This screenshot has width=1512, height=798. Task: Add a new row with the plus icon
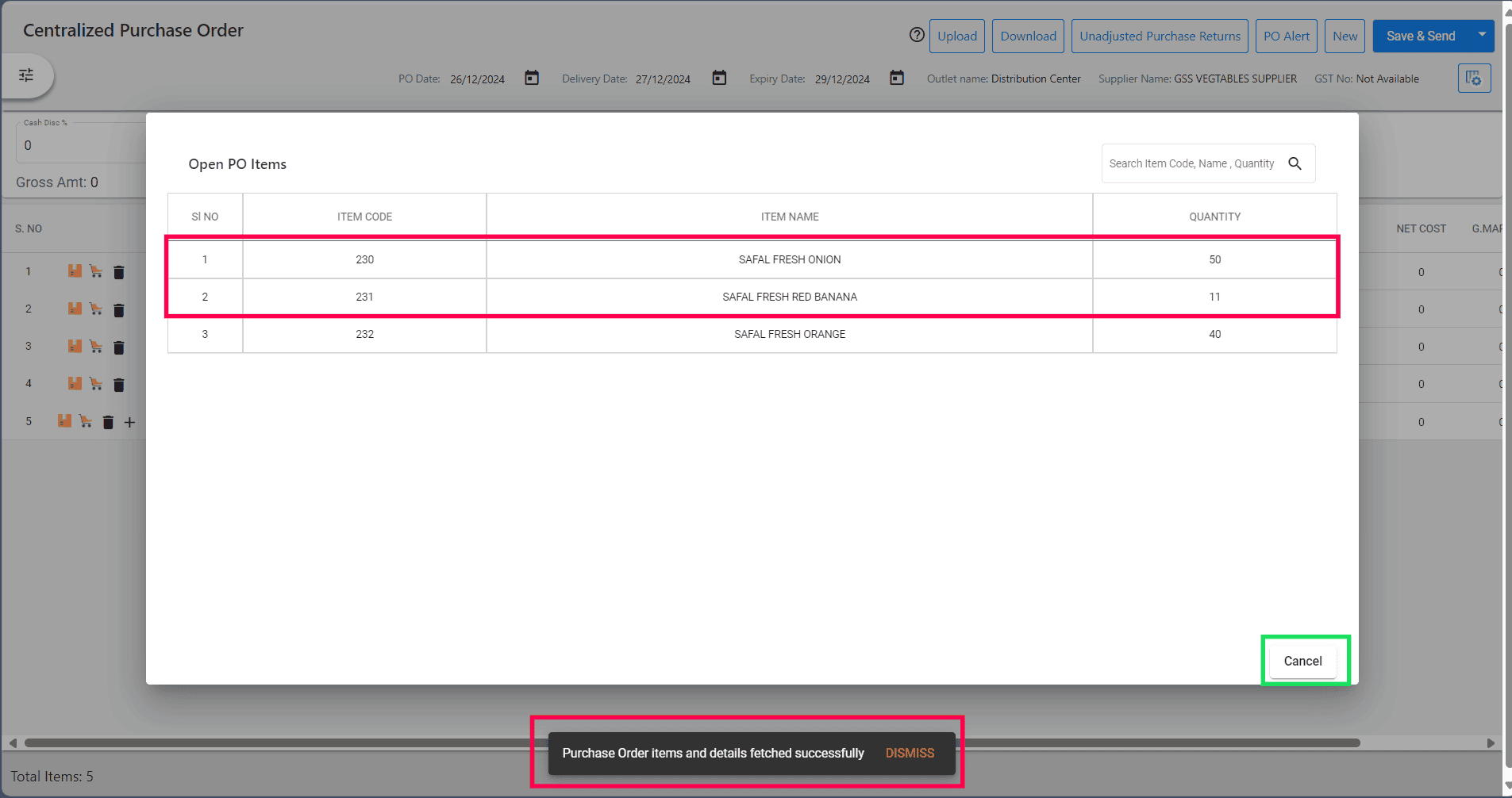tap(129, 423)
